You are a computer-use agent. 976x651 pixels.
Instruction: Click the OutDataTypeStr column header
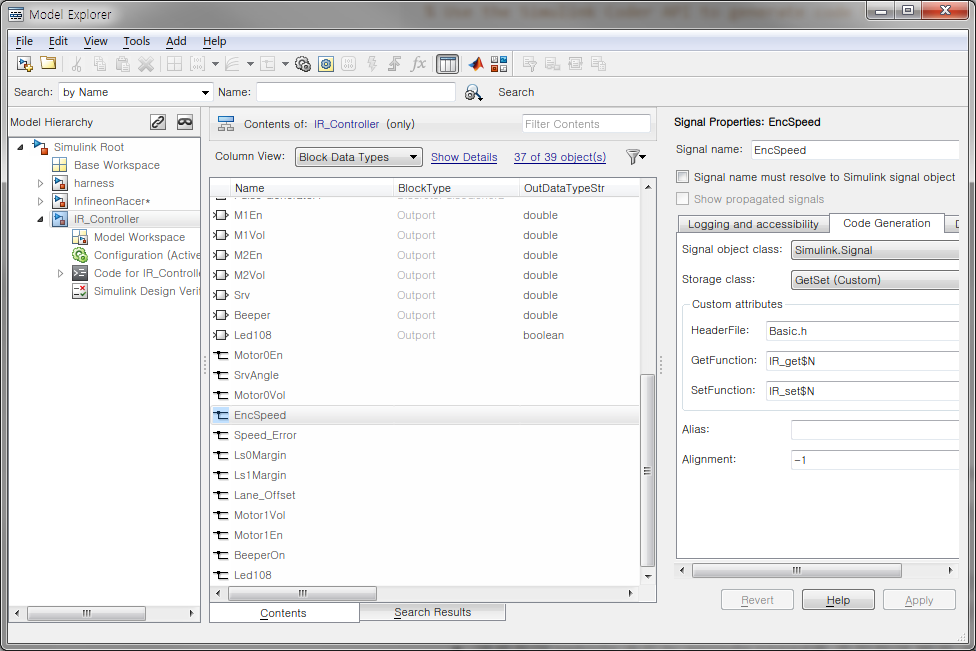(x=579, y=188)
